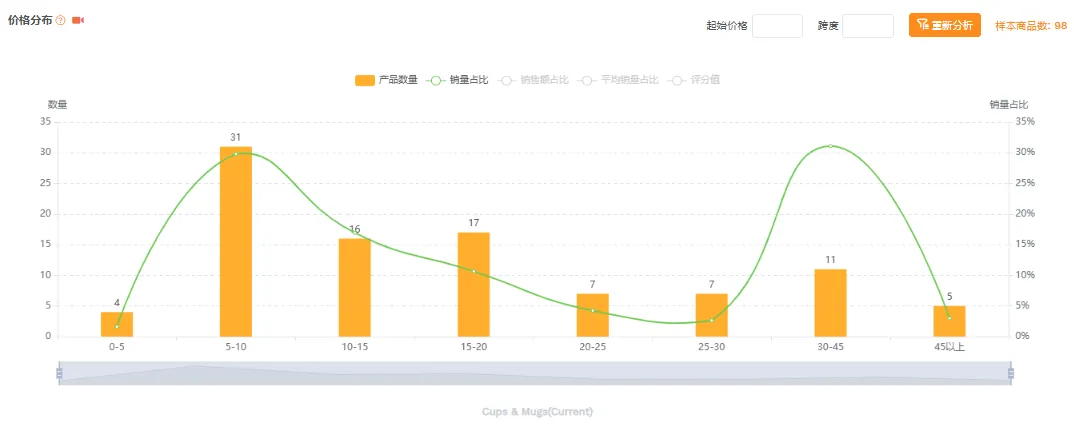Click the 10-15 bar showing 16
Viewport: 1074px width, 442px height.
pos(355,287)
